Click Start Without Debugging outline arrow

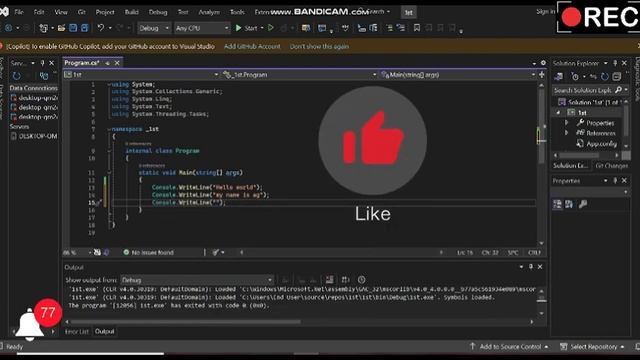[x=271, y=28]
